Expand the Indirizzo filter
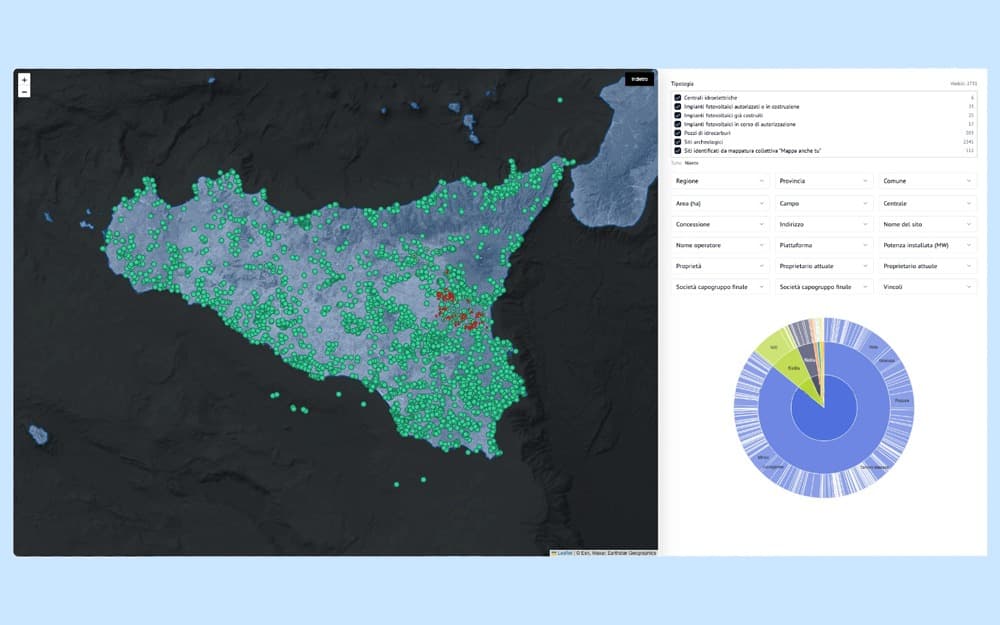This screenshot has height=625, width=1000. 823,224
